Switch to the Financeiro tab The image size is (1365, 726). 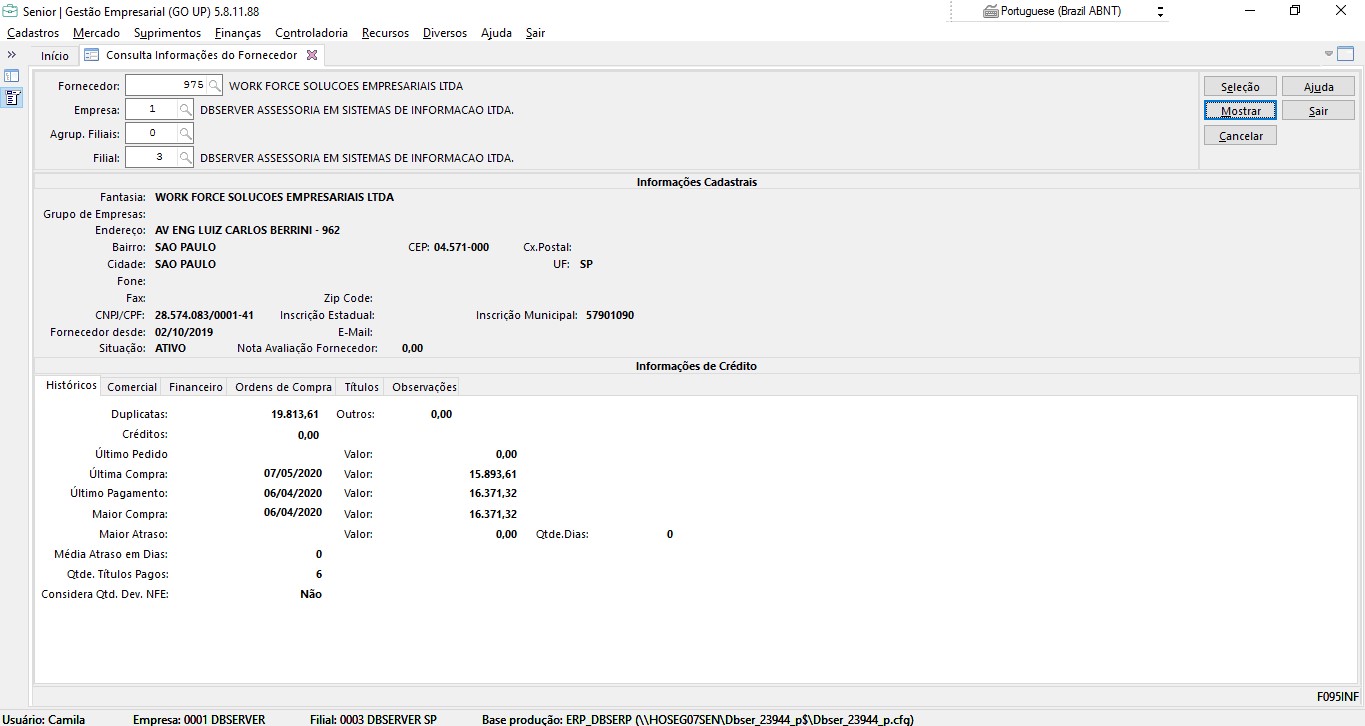click(196, 387)
